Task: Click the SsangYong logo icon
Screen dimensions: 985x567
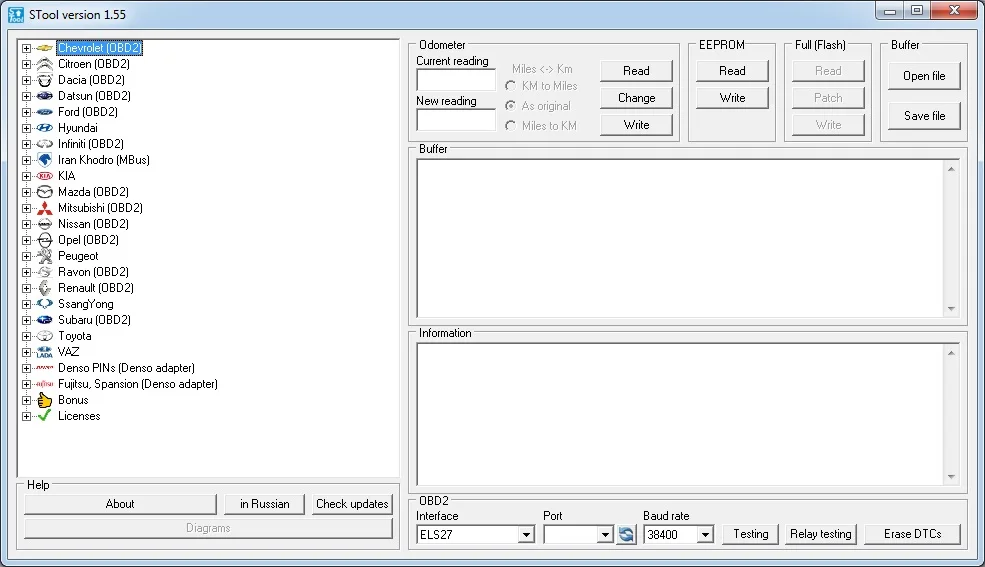Action: click(45, 304)
